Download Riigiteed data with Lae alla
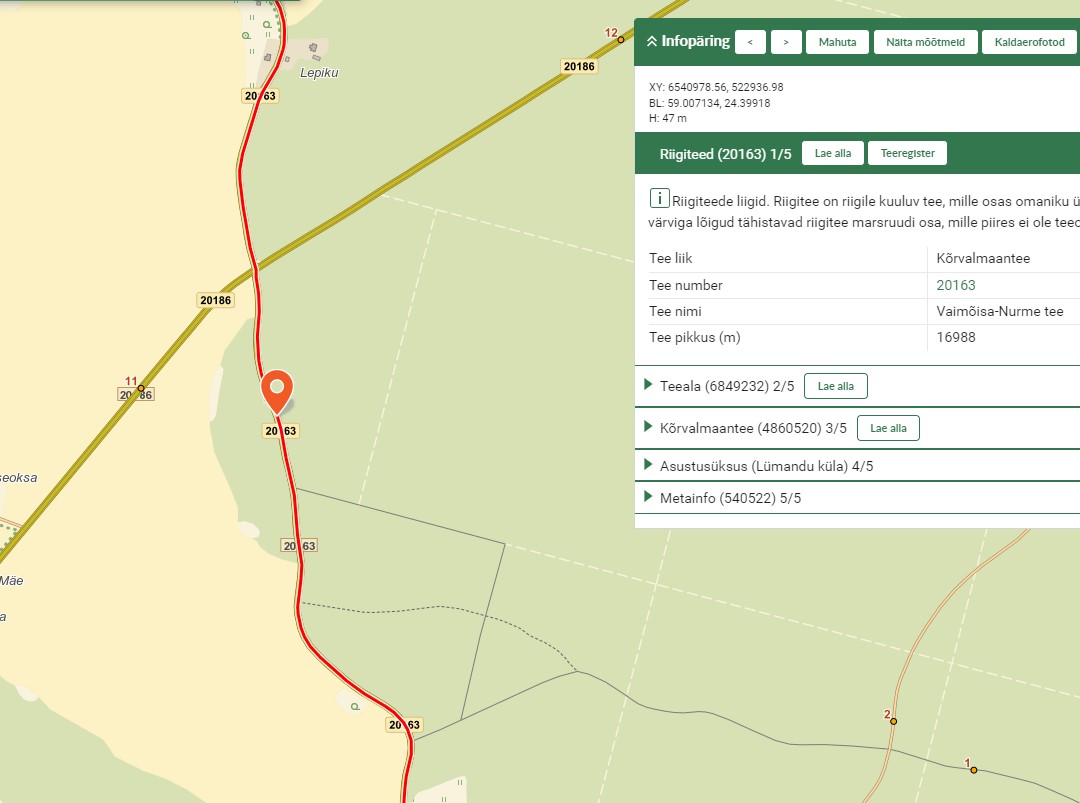Viewport: 1080px width, 803px height. 832,154
